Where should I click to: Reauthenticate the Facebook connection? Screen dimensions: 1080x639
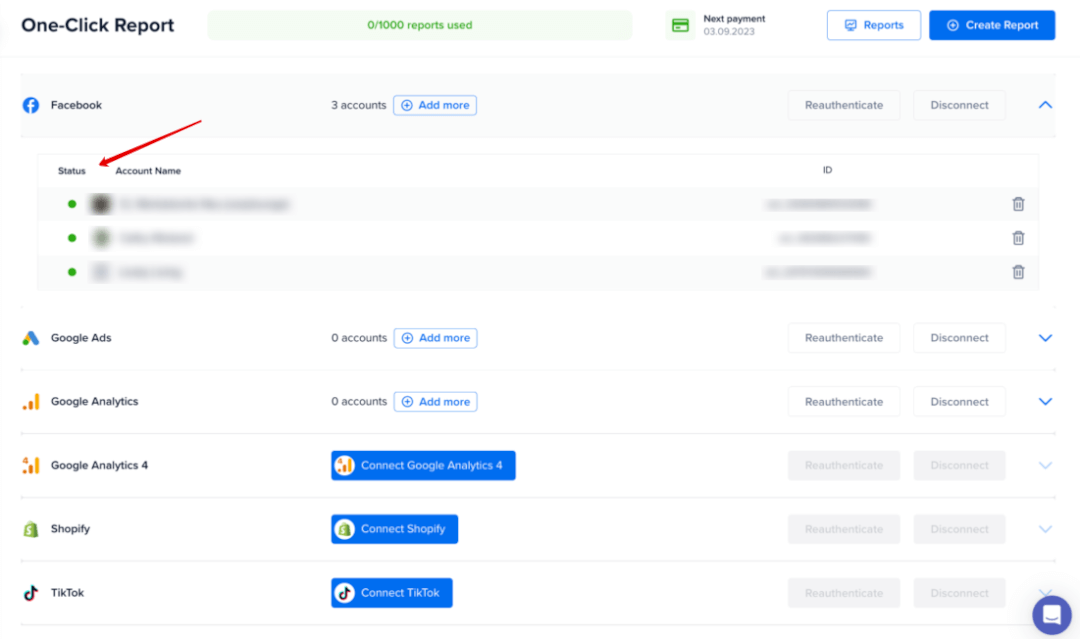pyautogui.click(x=844, y=105)
